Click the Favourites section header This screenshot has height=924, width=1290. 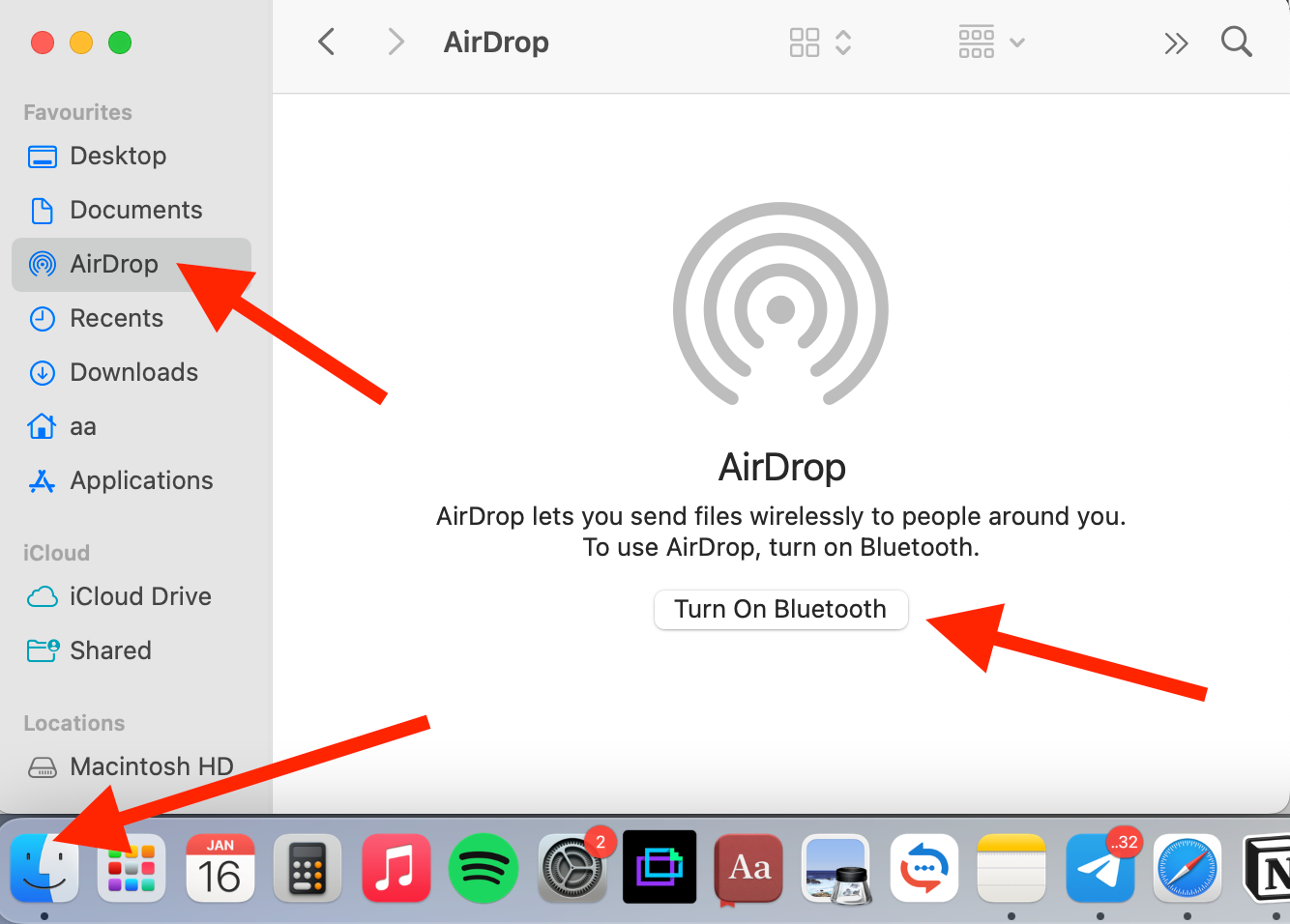click(x=77, y=112)
